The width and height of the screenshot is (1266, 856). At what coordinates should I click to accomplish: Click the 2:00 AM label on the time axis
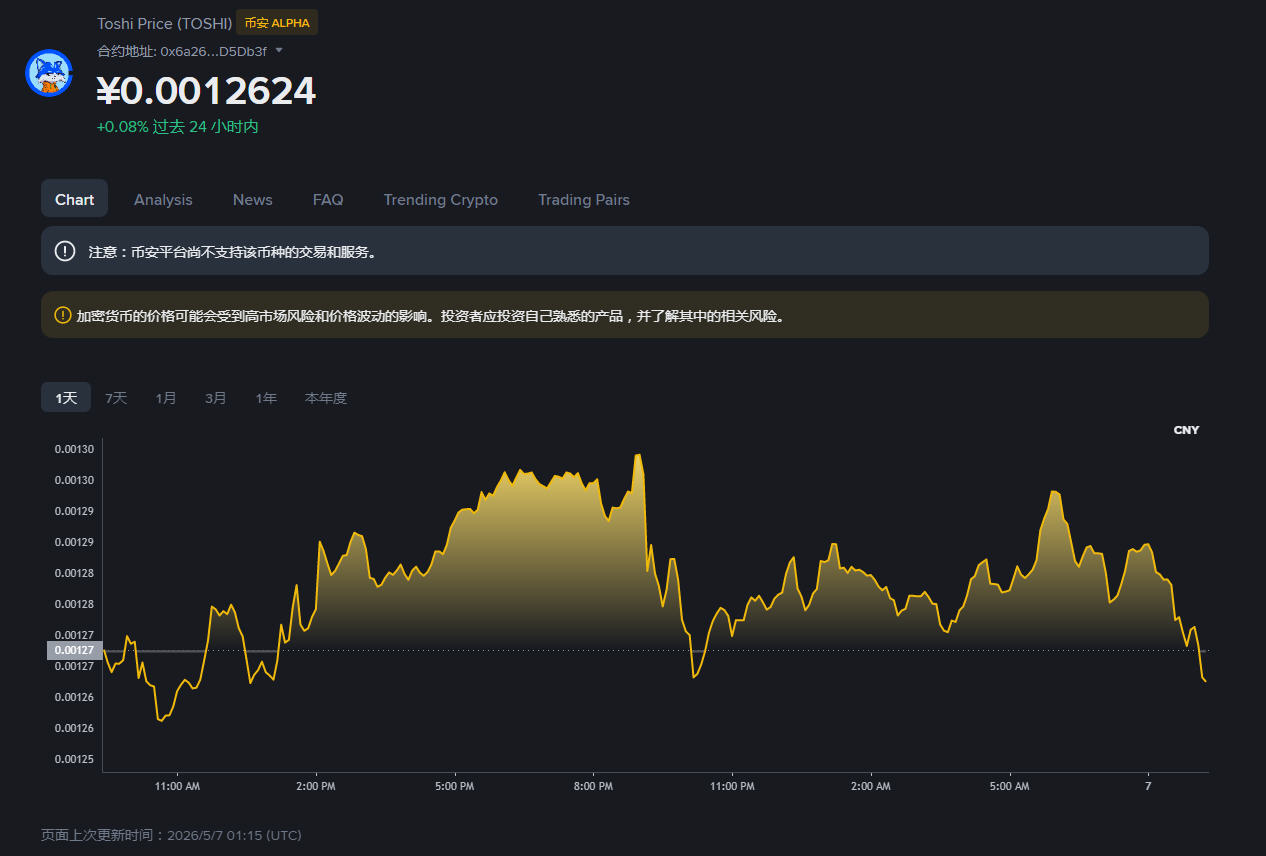coord(870,786)
